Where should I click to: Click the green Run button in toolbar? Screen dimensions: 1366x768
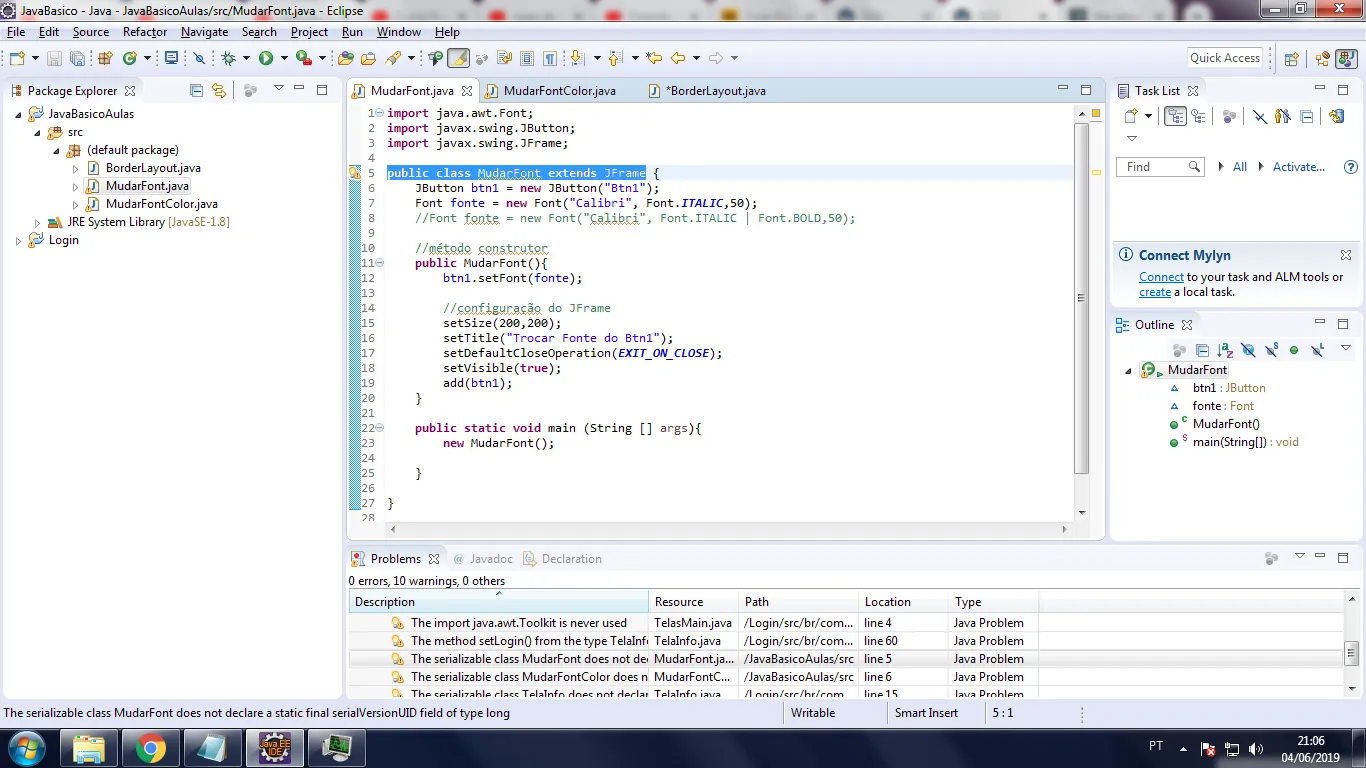coord(266,59)
